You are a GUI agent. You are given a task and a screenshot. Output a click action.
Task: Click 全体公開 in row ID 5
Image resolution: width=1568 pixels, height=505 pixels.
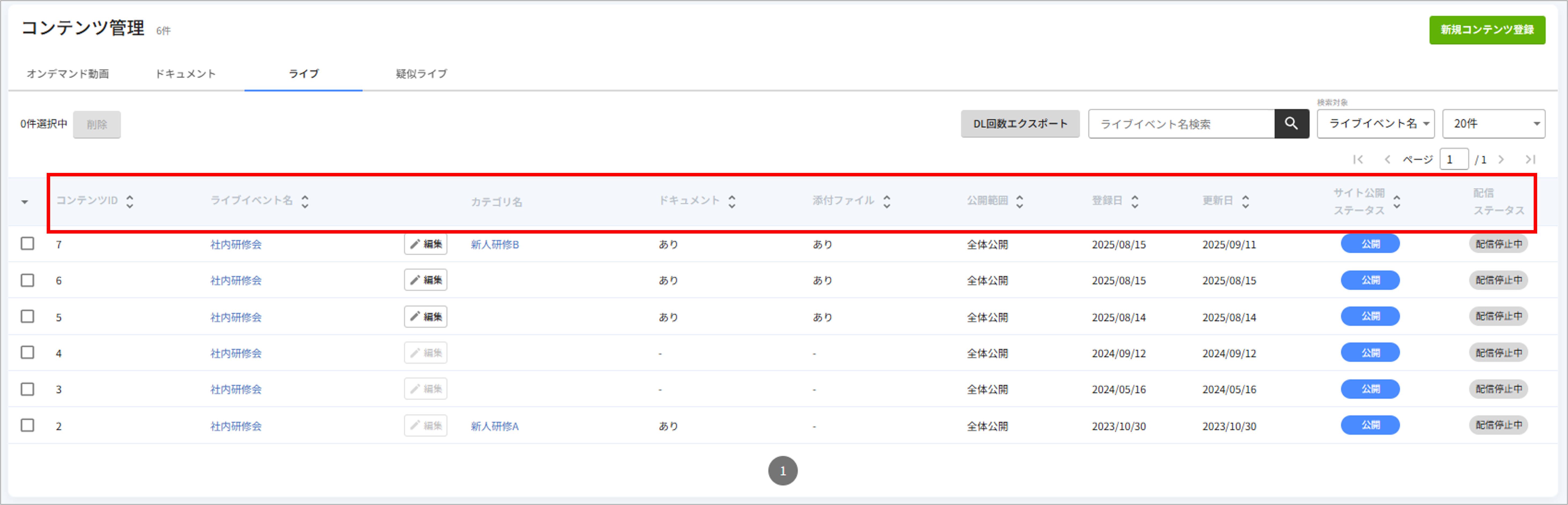click(x=987, y=317)
